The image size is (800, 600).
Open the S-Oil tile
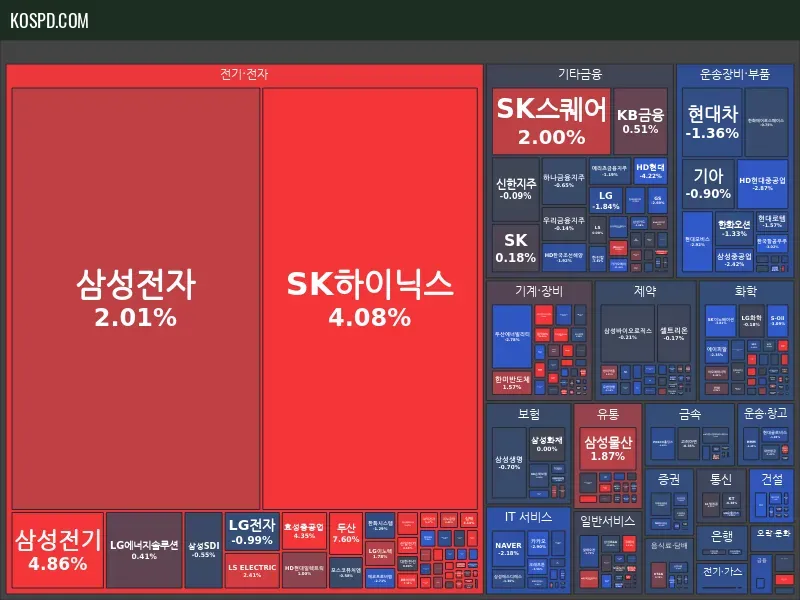778,321
